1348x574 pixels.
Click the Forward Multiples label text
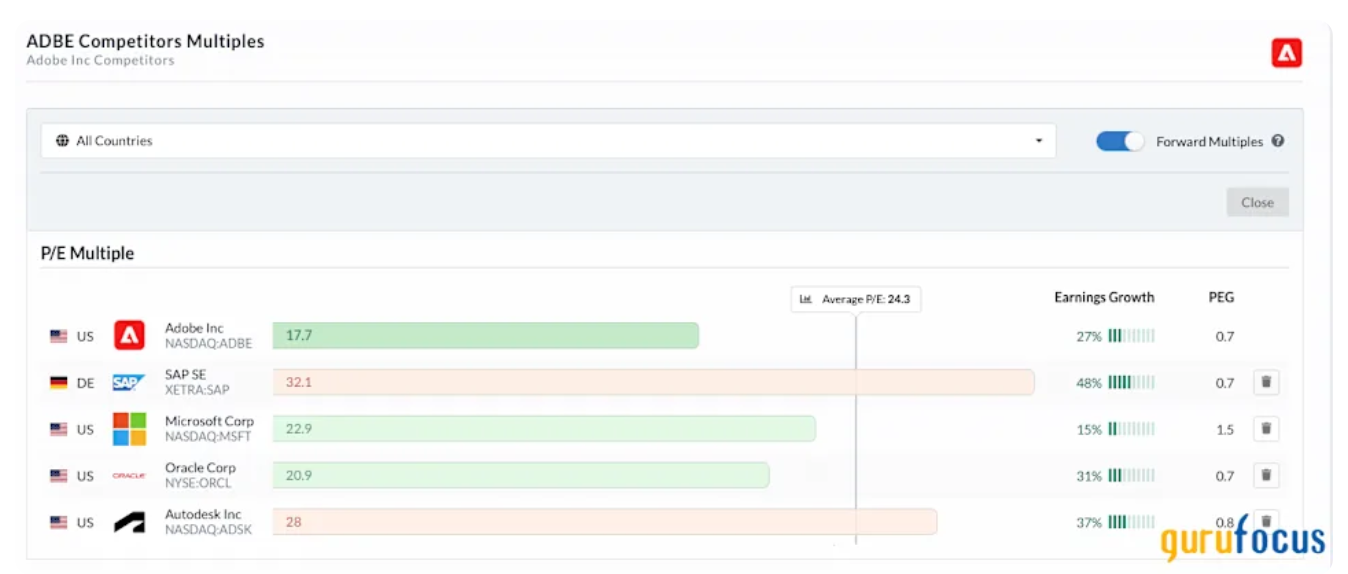tap(1209, 141)
